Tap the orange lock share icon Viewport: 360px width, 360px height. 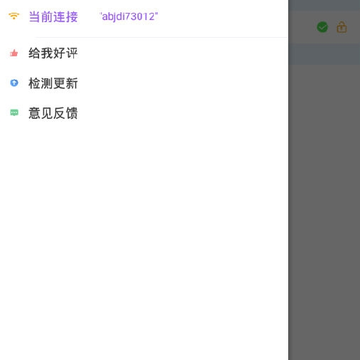coord(342,27)
